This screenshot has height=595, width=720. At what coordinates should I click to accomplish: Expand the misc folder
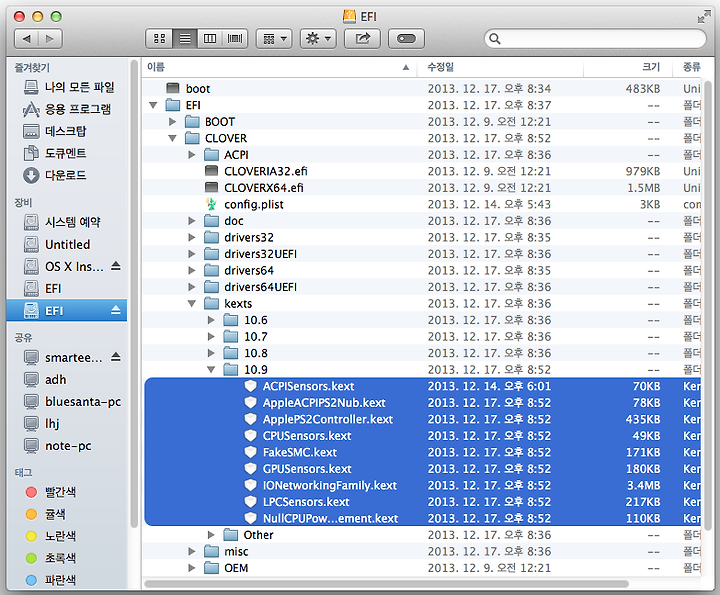(x=192, y=551)
